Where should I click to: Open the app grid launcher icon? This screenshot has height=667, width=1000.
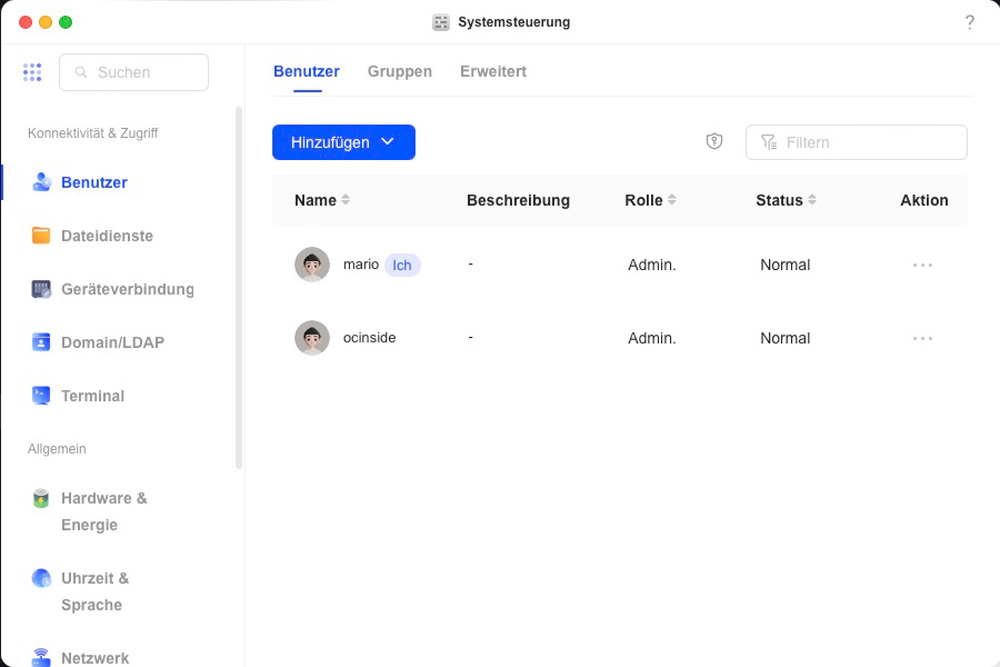32,72
